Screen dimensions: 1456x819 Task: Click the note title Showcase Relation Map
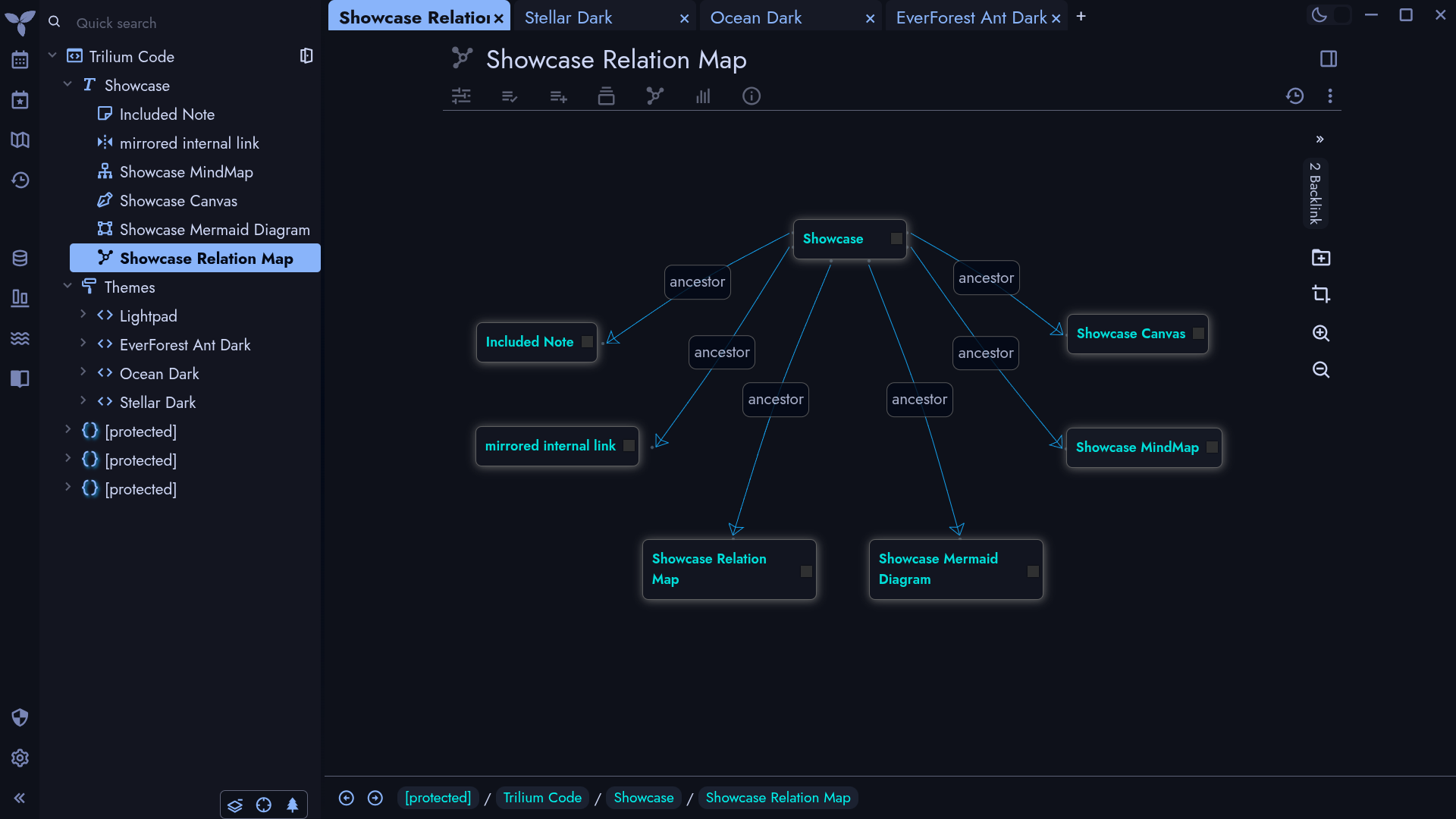[x=616, y=59]
